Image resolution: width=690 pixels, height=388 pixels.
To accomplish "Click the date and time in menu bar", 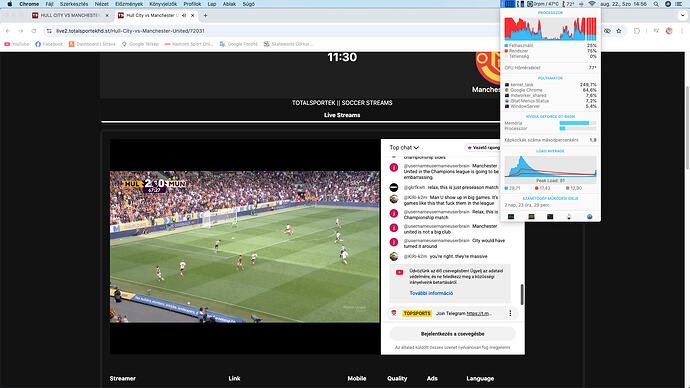I will (x=623, y=4).
